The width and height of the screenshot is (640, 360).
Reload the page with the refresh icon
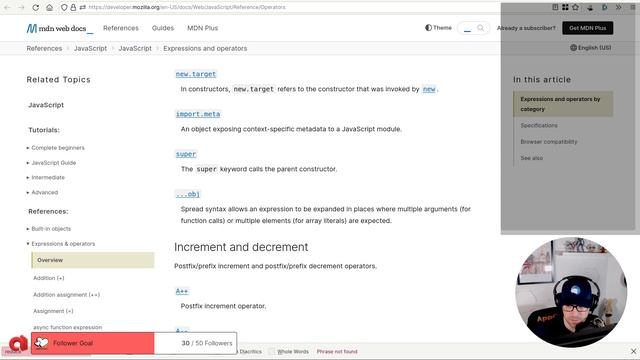(x=36, y=7)
